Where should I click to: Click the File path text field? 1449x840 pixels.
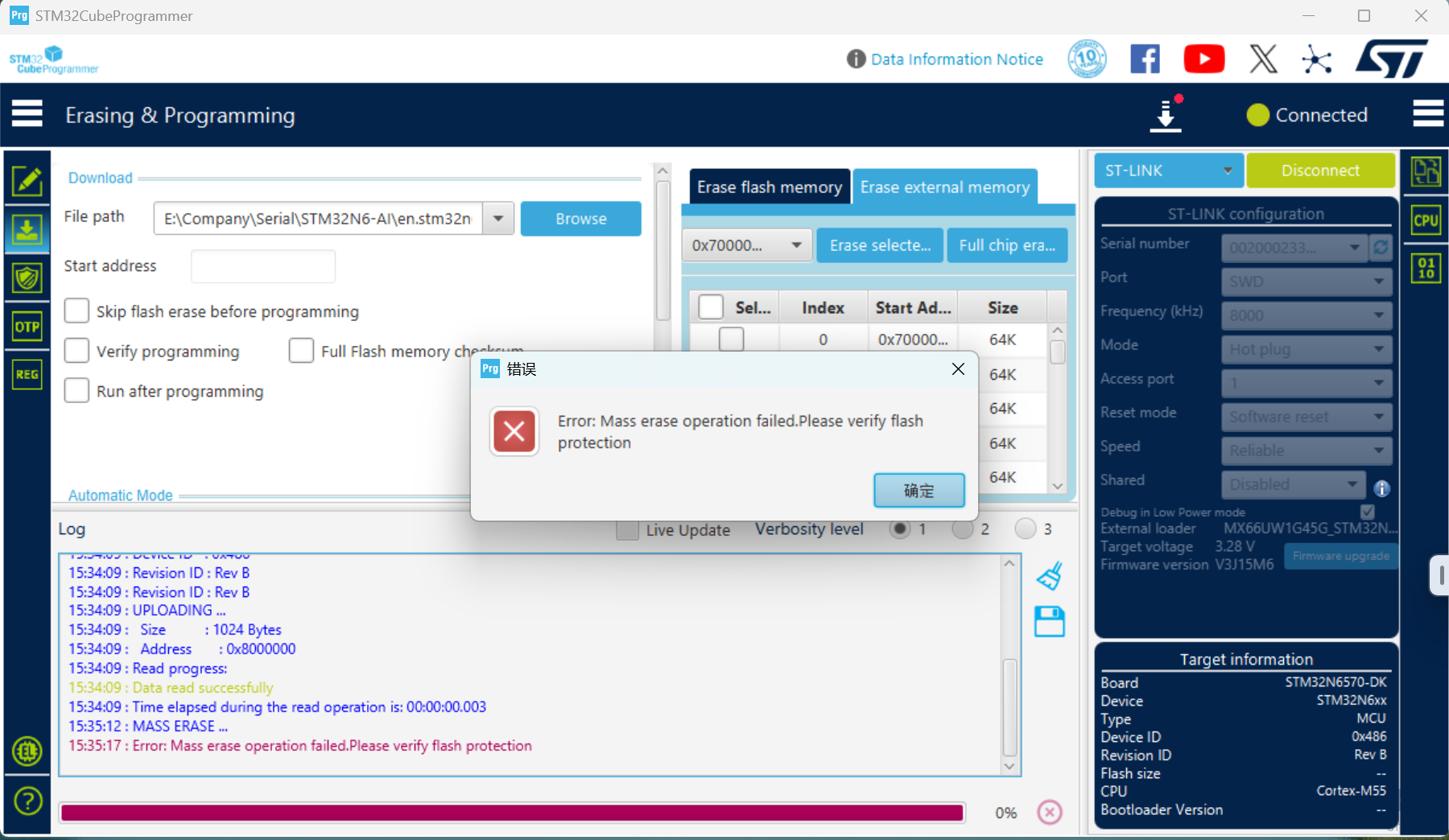pyautogui.click(x=319, y=219)
